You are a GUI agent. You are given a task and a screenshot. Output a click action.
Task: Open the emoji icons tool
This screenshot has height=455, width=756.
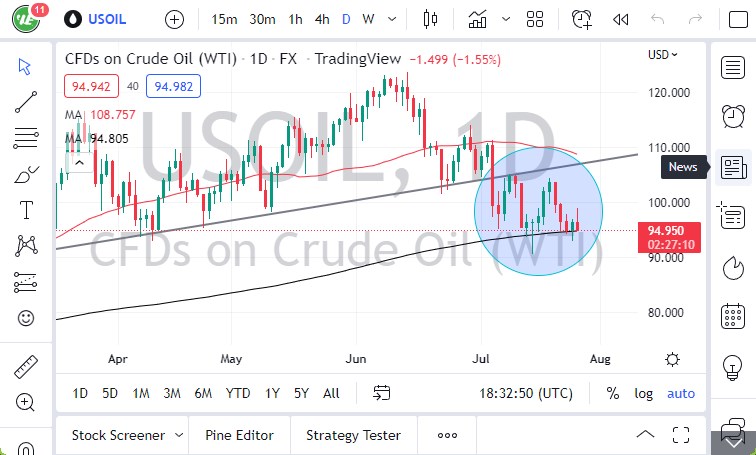(27, 318)
